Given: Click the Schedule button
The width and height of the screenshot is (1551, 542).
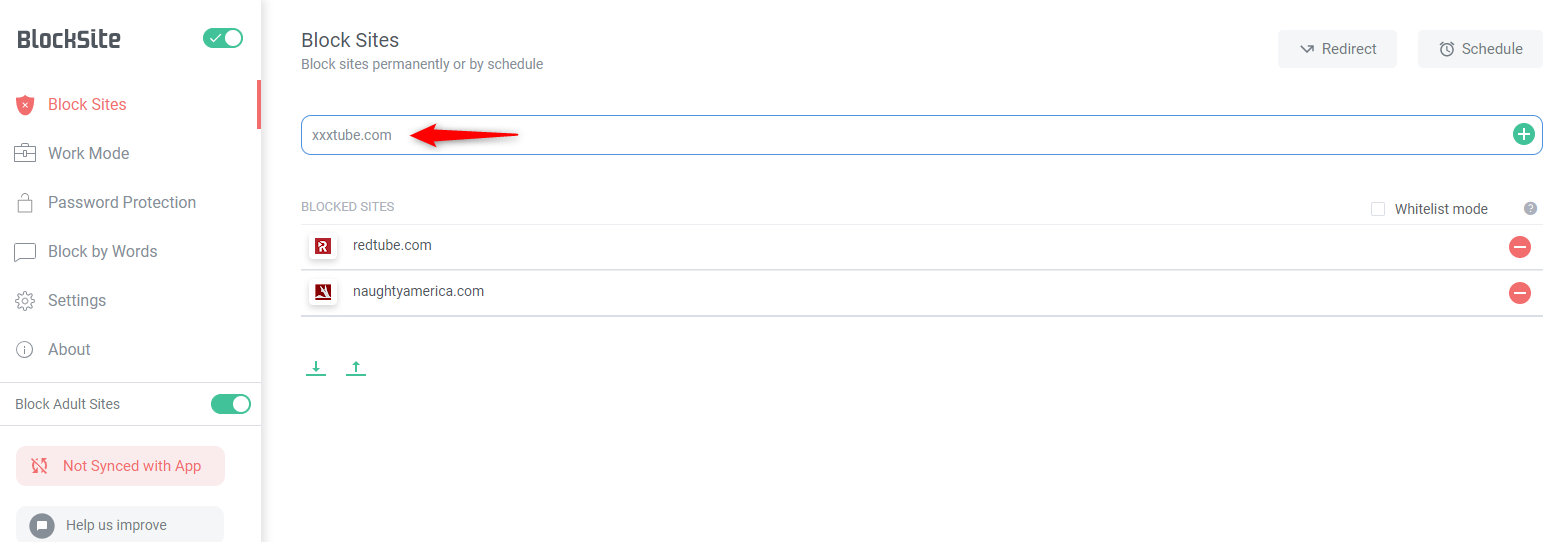Looking at the screenshot, I should point(1481,49).
